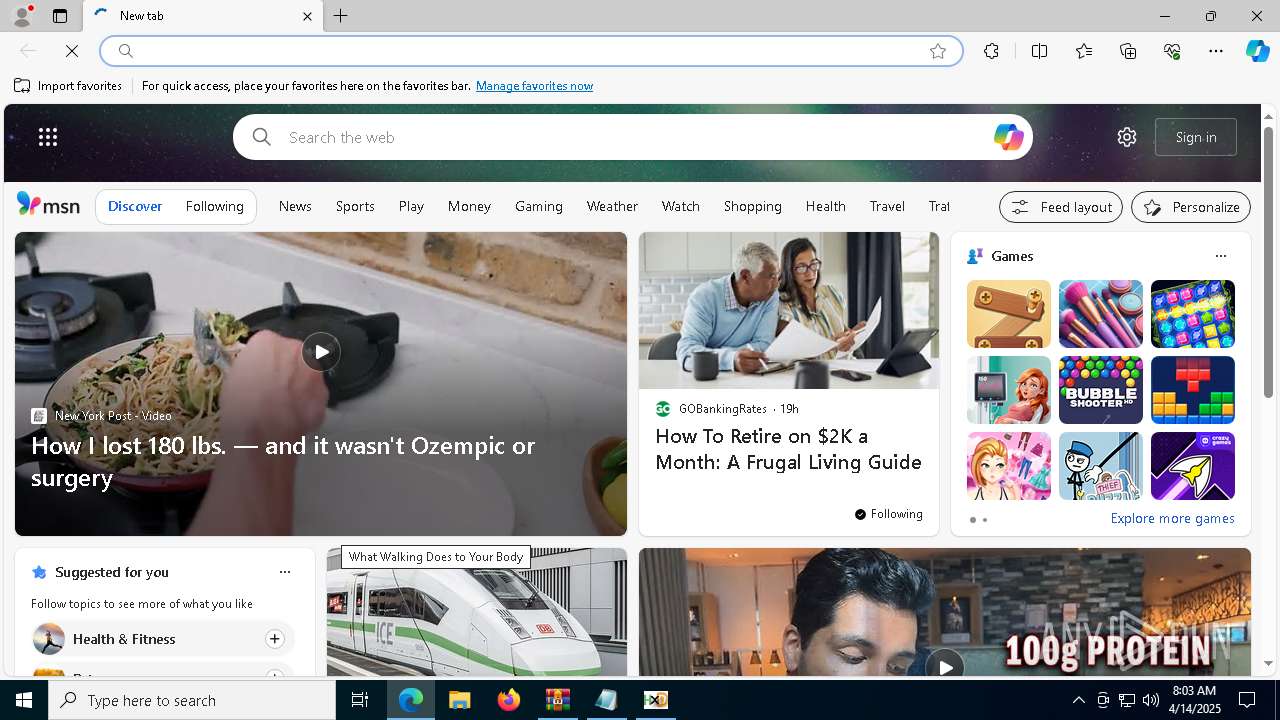Open the Extensions icon
The image size is (1280, 720).
pos(991,51)
